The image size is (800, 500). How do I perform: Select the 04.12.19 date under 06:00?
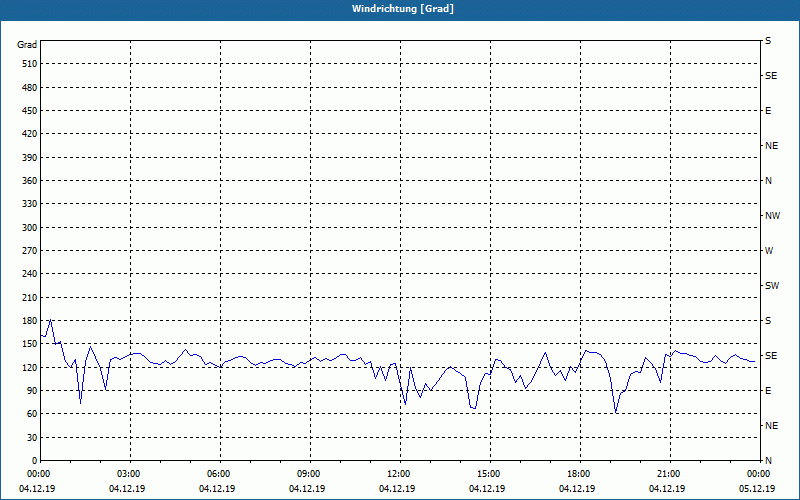(x=217, y=489)
